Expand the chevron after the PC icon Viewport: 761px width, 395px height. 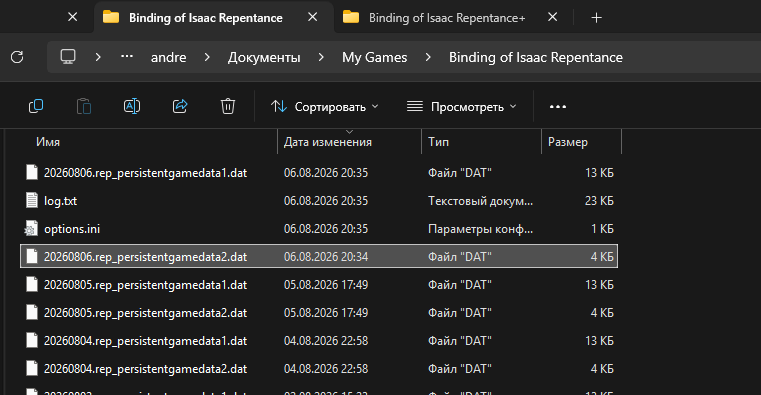[98, 57]
